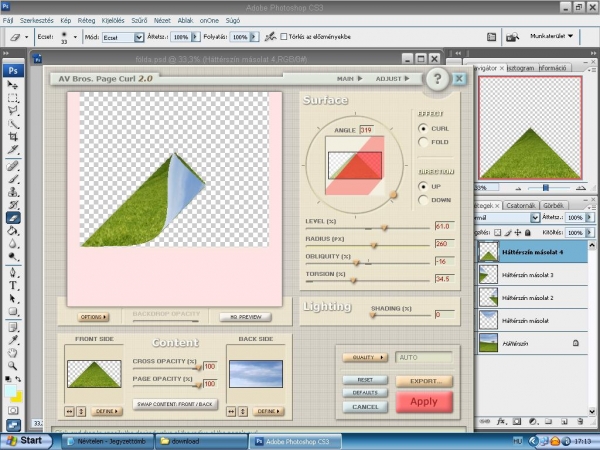Open the Folyatás flow slider arrow
The height and width of the screenshot is (450, 600).
[253, 37]
